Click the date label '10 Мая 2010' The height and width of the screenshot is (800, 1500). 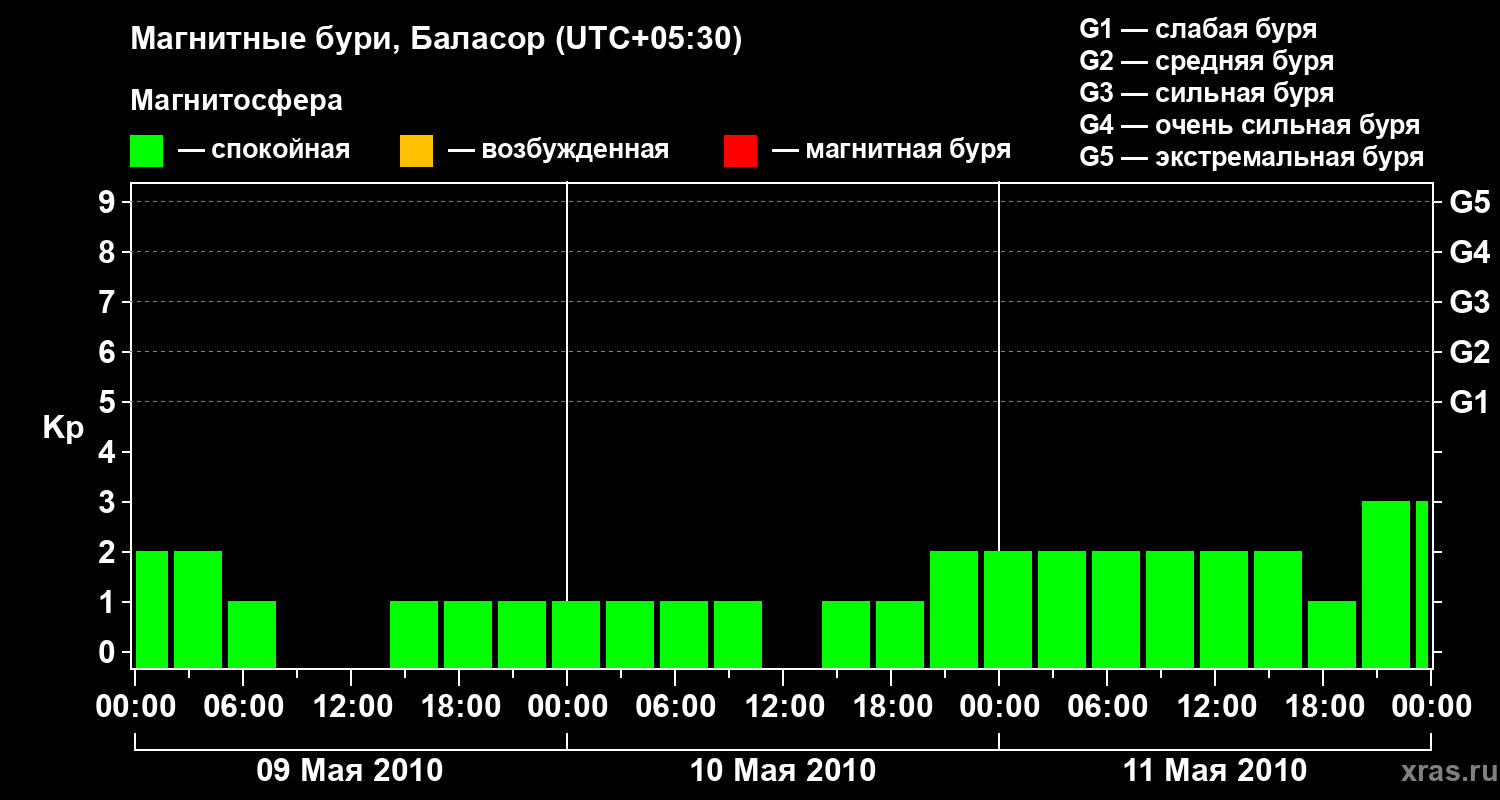click(783, 770)
